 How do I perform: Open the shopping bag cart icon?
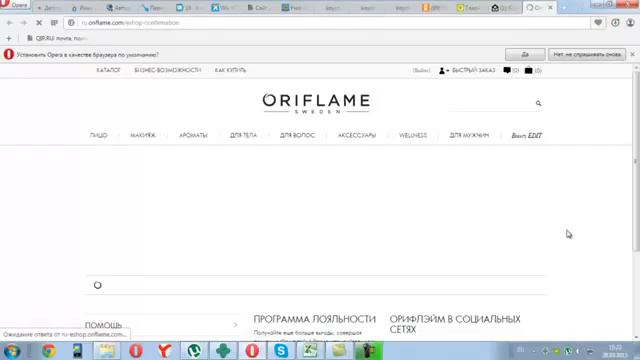pyautogui.click(x=529, y=70)
